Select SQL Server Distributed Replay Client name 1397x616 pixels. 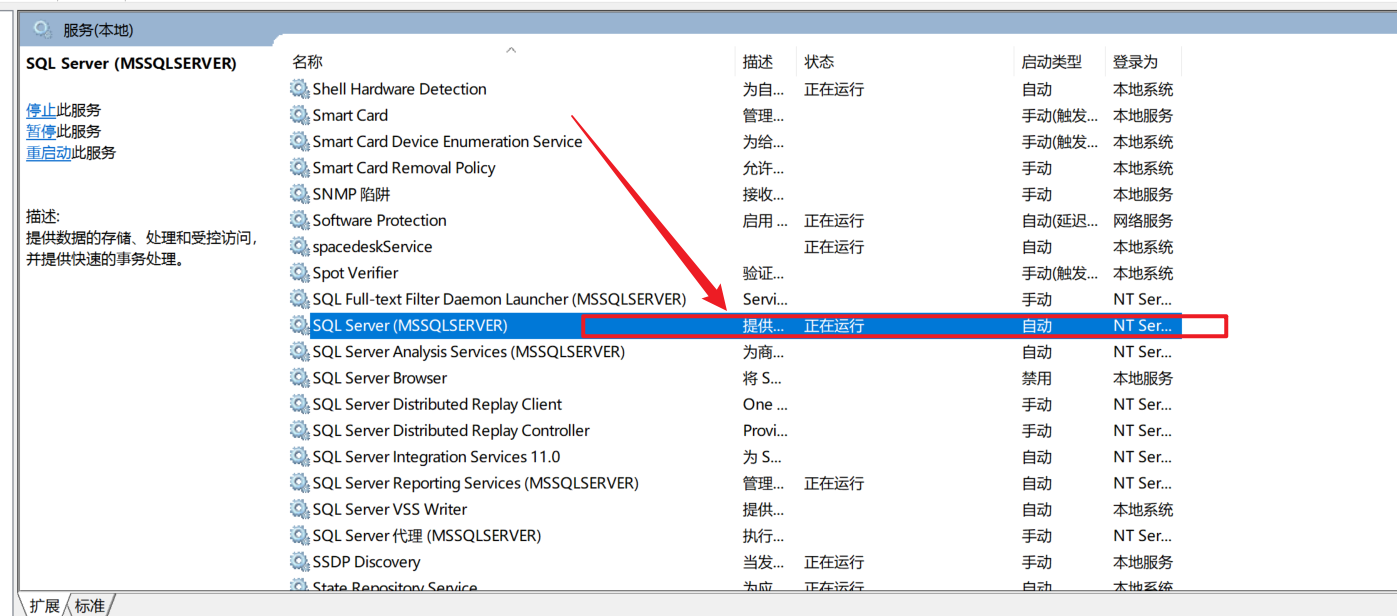coord(437,404)
